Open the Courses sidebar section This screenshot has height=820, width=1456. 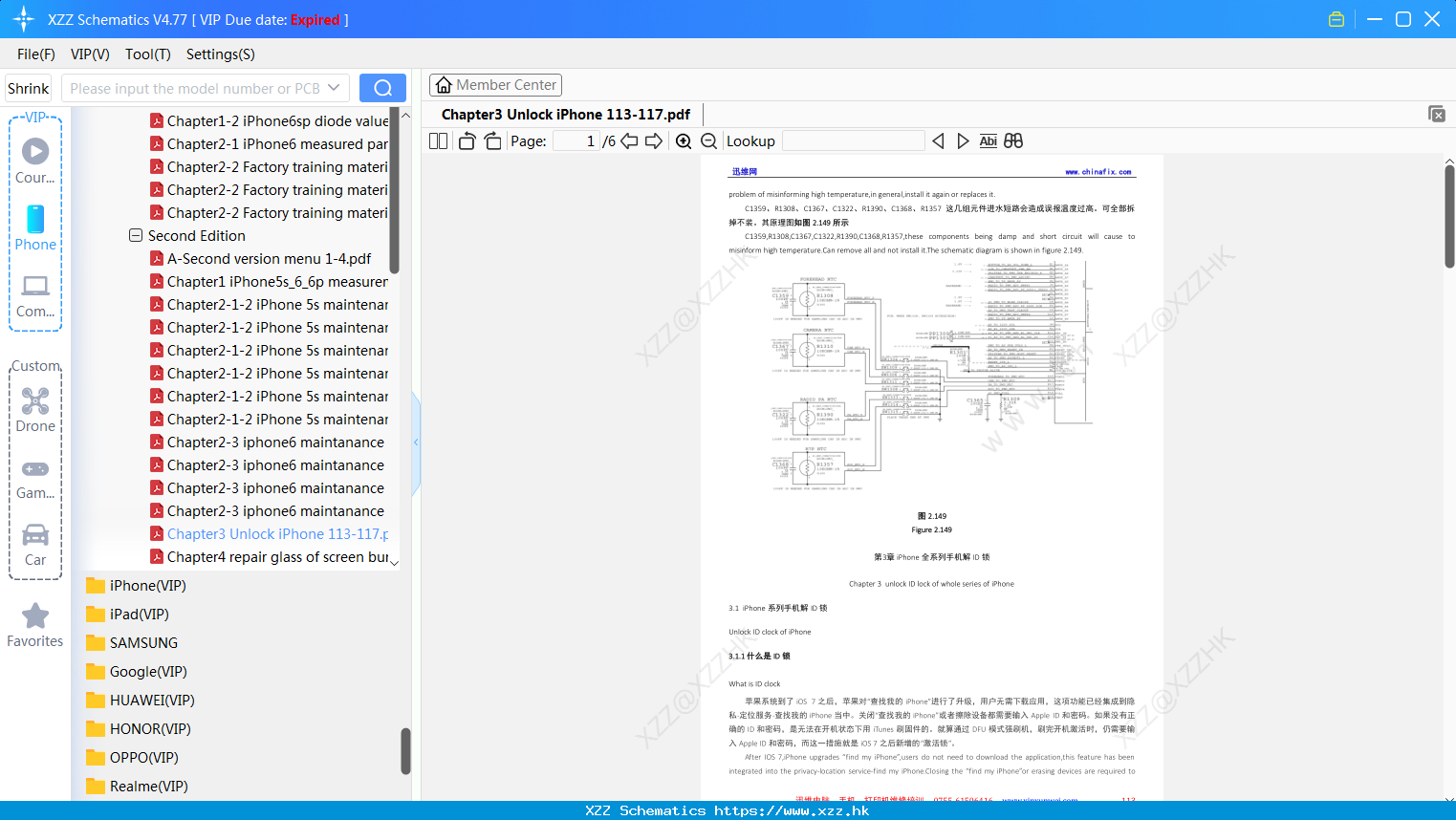tap(35, 161)
